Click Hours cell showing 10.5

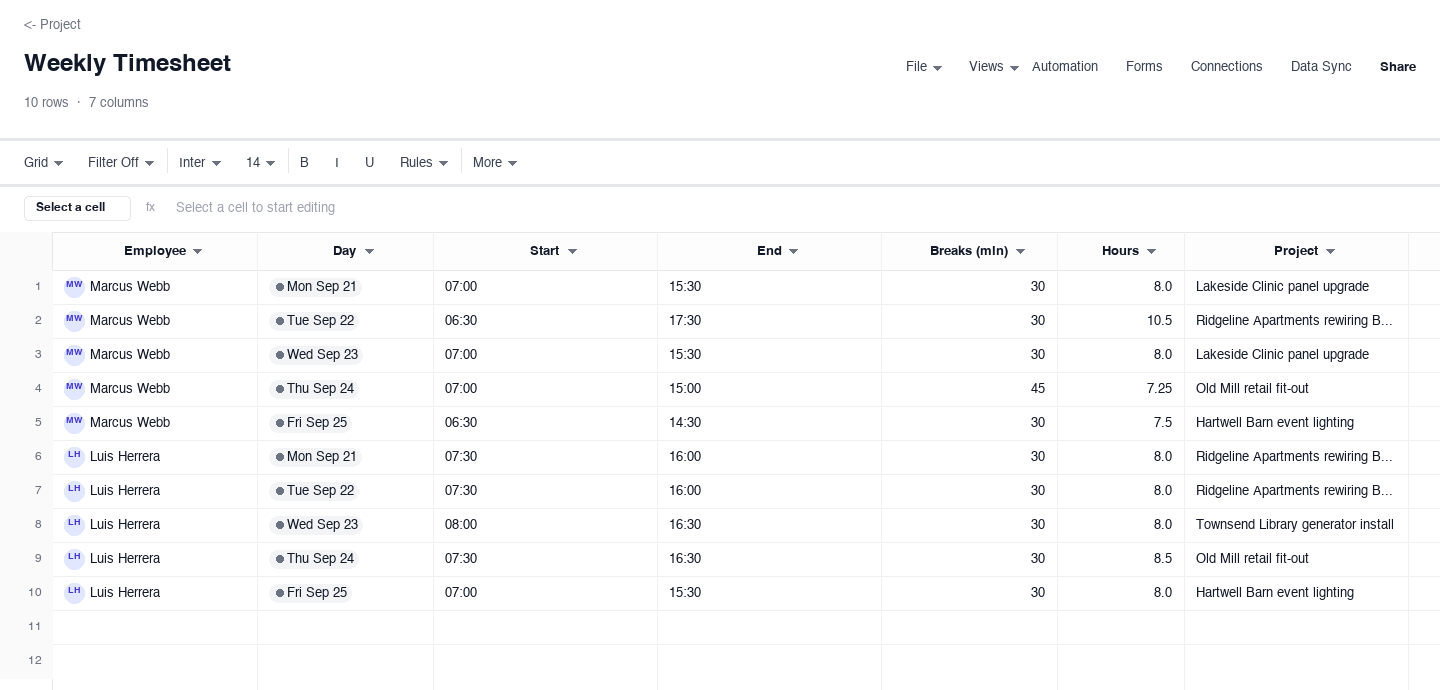(1121, 321)
